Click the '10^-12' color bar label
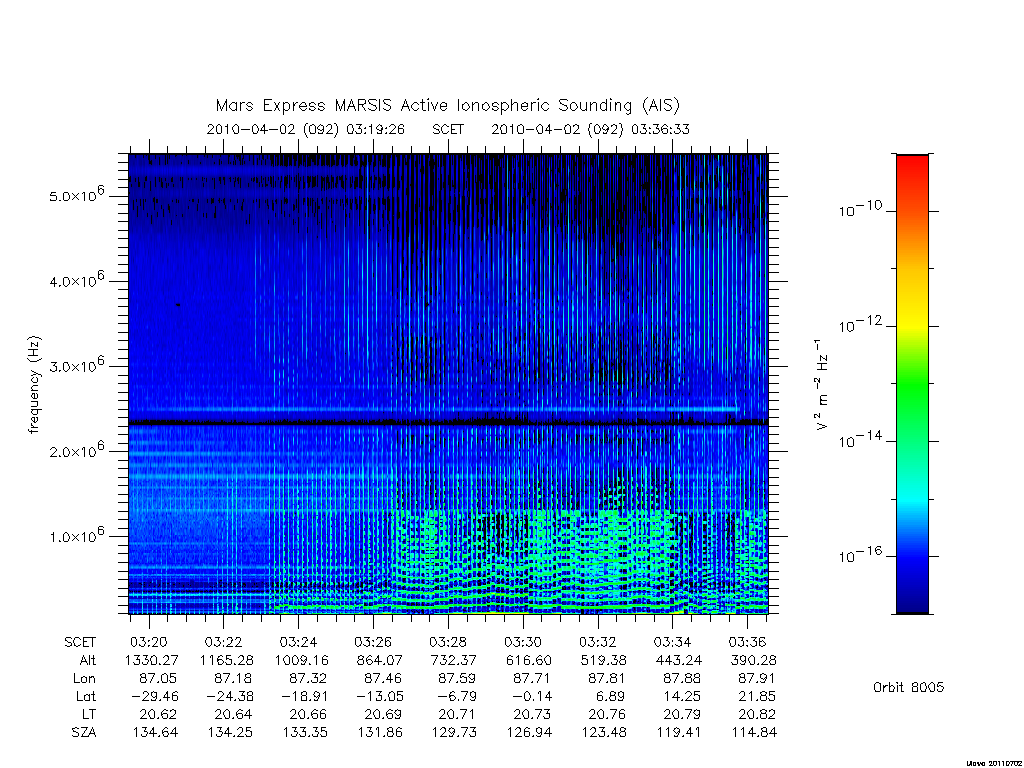Screen dimensions: 1024x768 point(860,324)
